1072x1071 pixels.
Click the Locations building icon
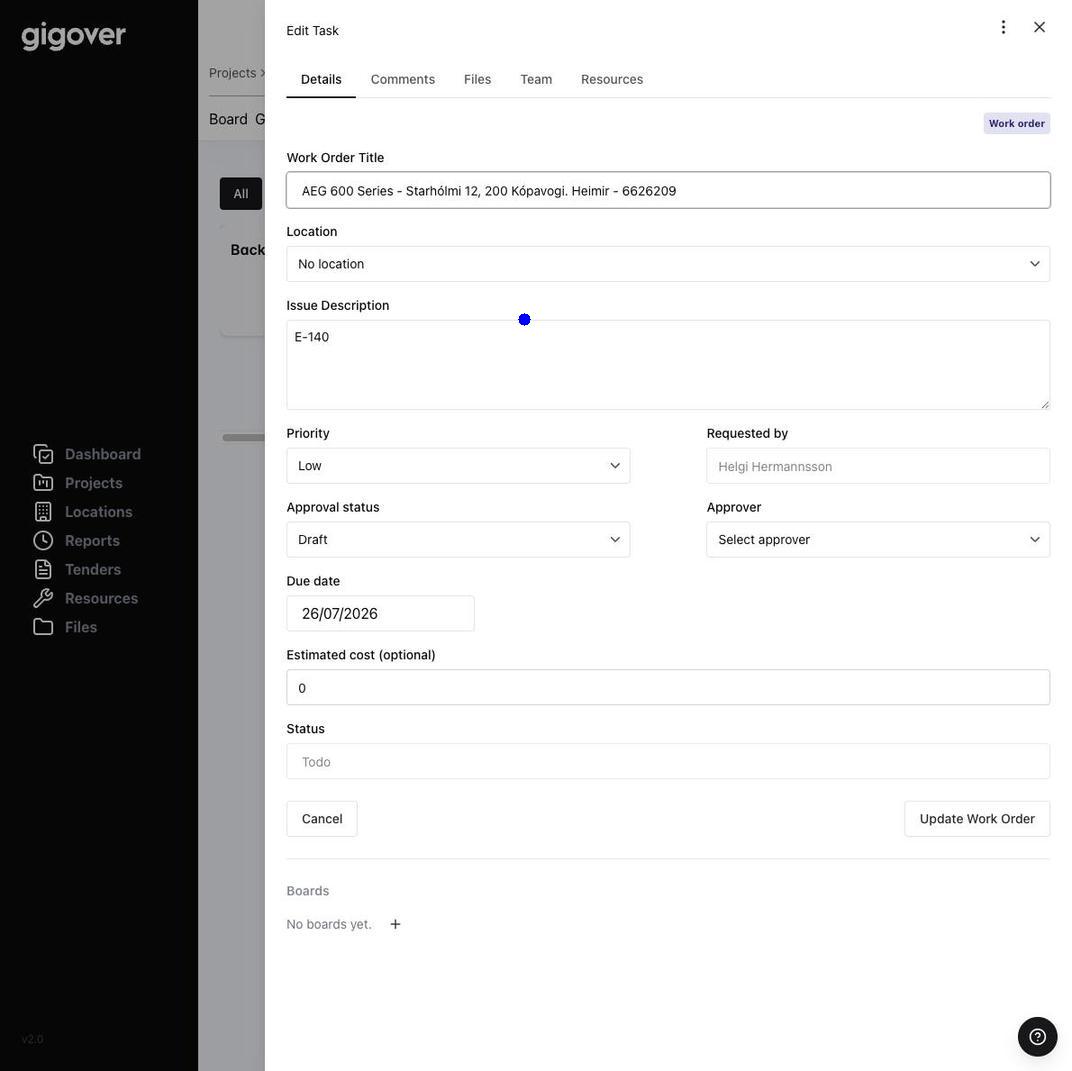(43, 511)
